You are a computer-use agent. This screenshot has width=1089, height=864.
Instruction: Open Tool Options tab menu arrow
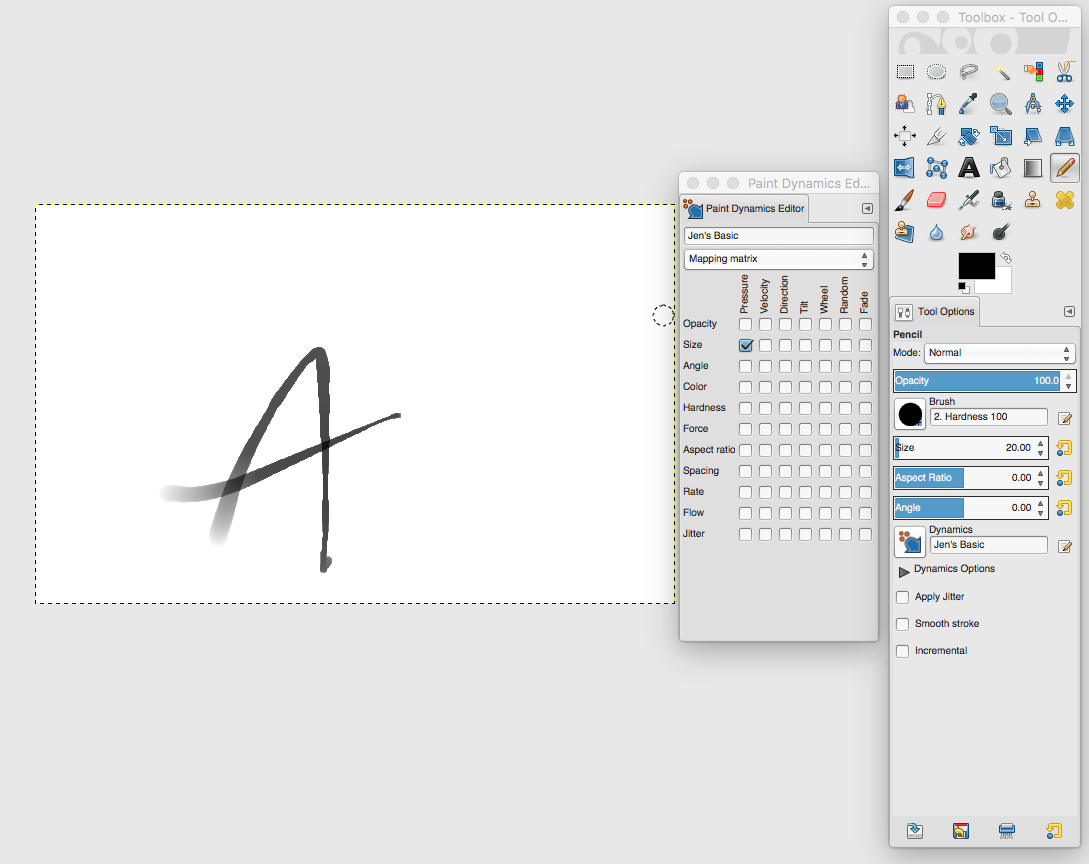point(1070,312)
